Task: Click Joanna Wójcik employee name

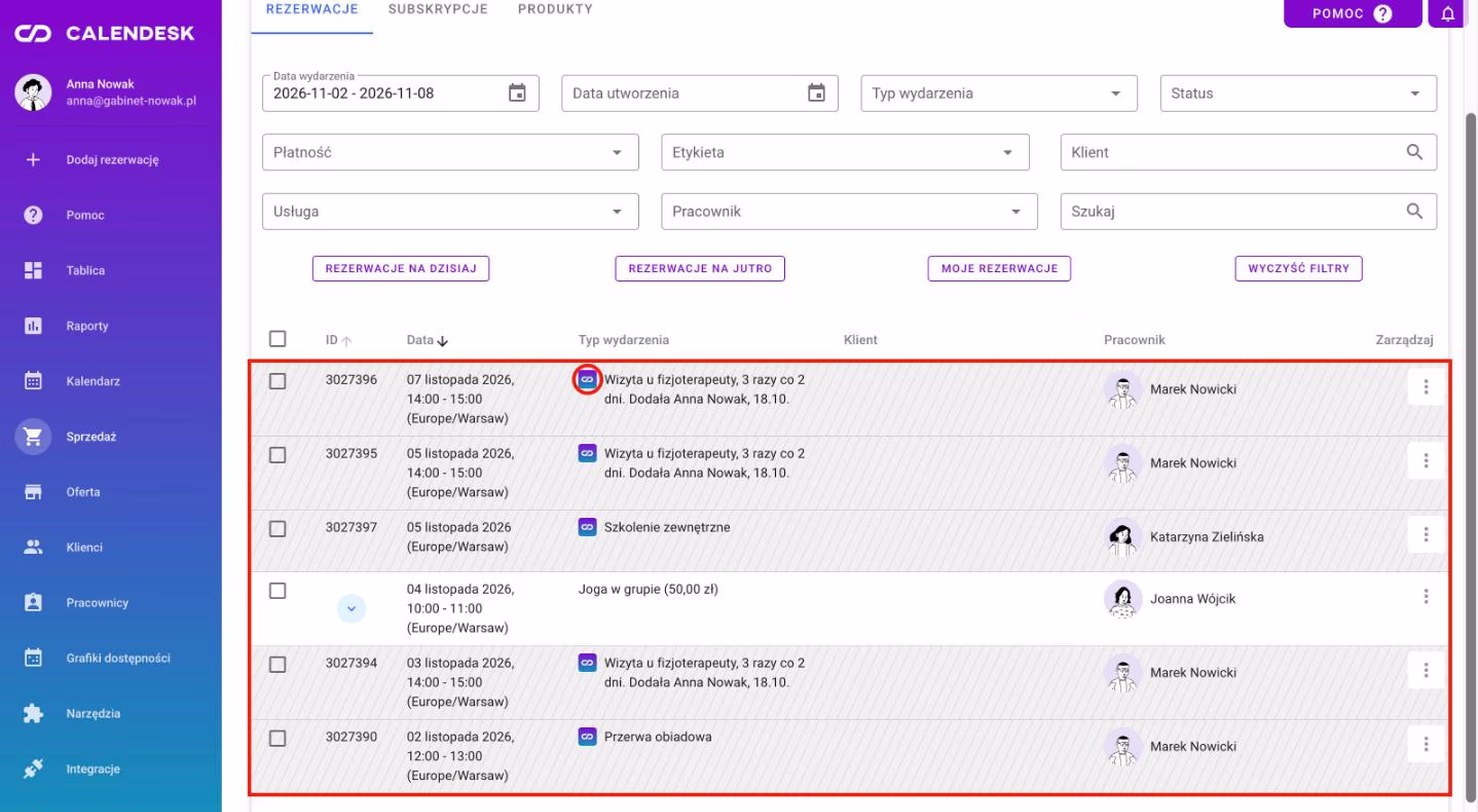Action: (1193, 598)
